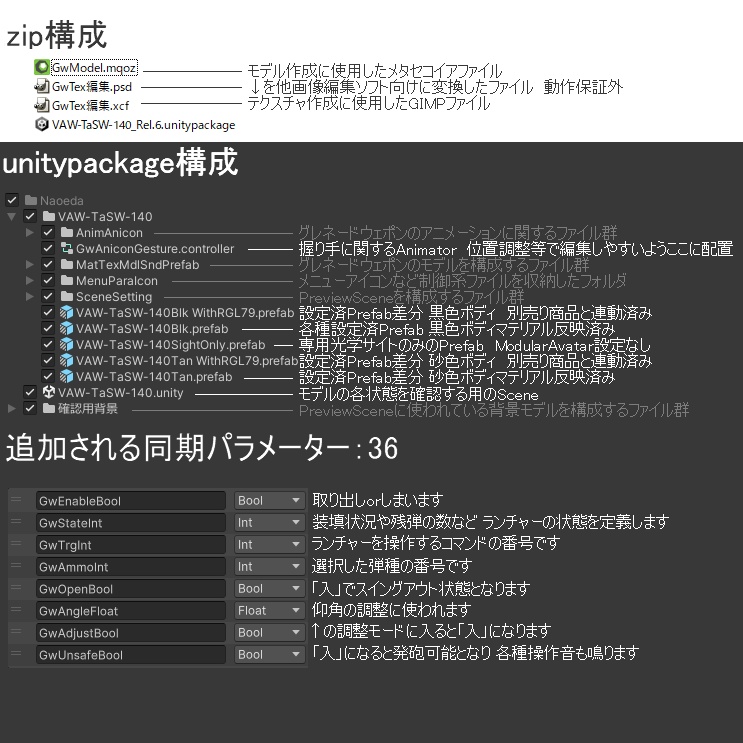The width and height of the screenshot is (743, 743).
Task: Open the Int type dropdown for GwAmmoInt
Action: [269, 567]
